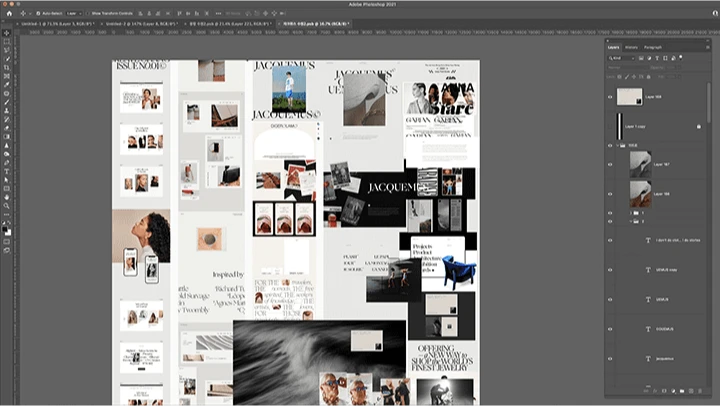Switch to the Untitled-1 document tab
Image resolution: width=720 pixels, height=406 pixels.
click(58, 23)
